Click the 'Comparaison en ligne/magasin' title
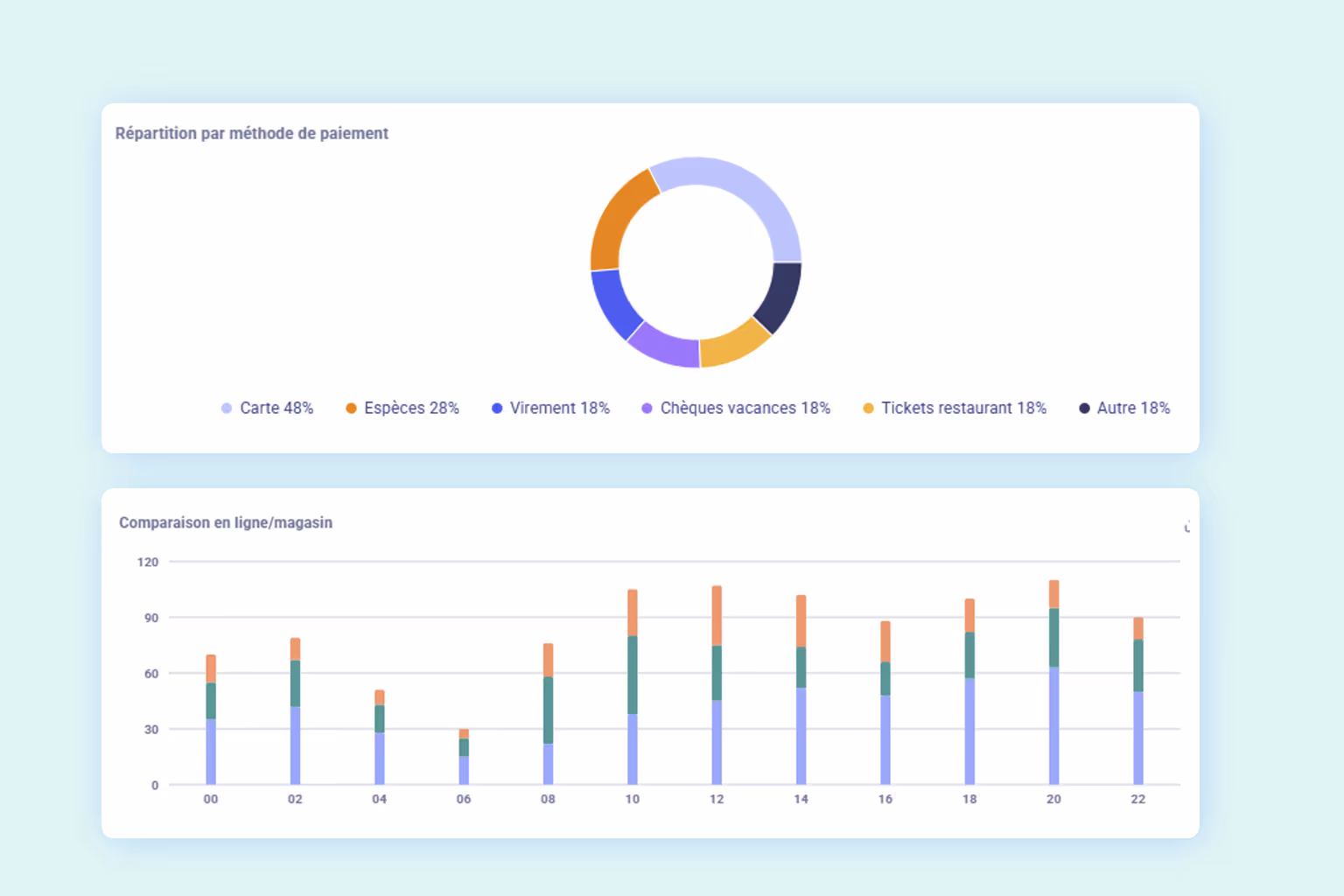The width and height of the screenshot is (1344, 896). [226, 522]
